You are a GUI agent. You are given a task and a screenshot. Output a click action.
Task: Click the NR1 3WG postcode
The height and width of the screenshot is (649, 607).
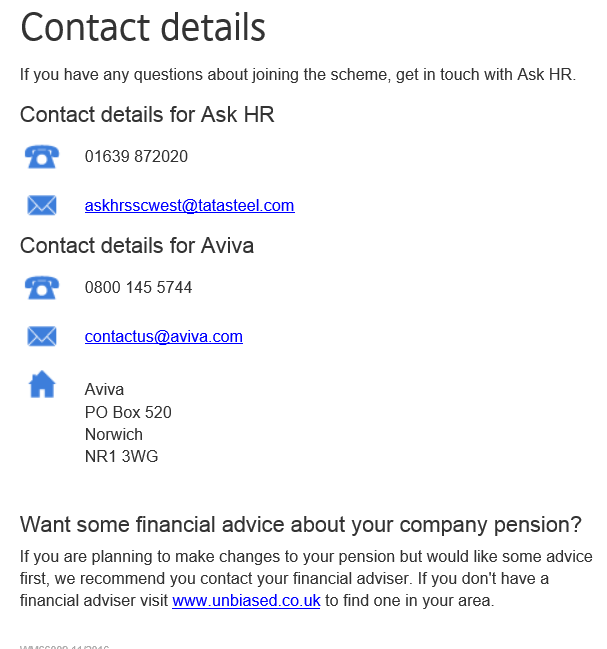(x=121, y=457)
